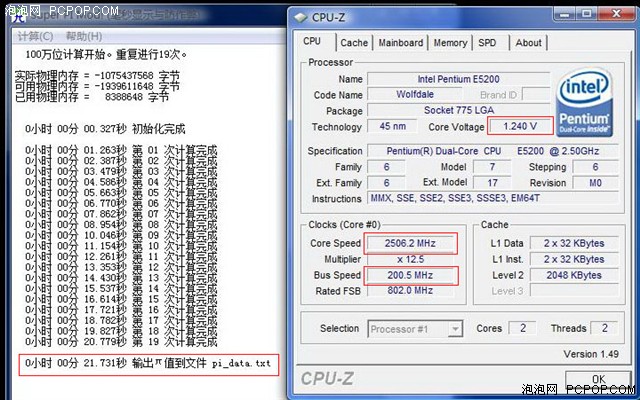
Task: Click the maximize button of CPU-Z
Action: [x=587, y=14]
